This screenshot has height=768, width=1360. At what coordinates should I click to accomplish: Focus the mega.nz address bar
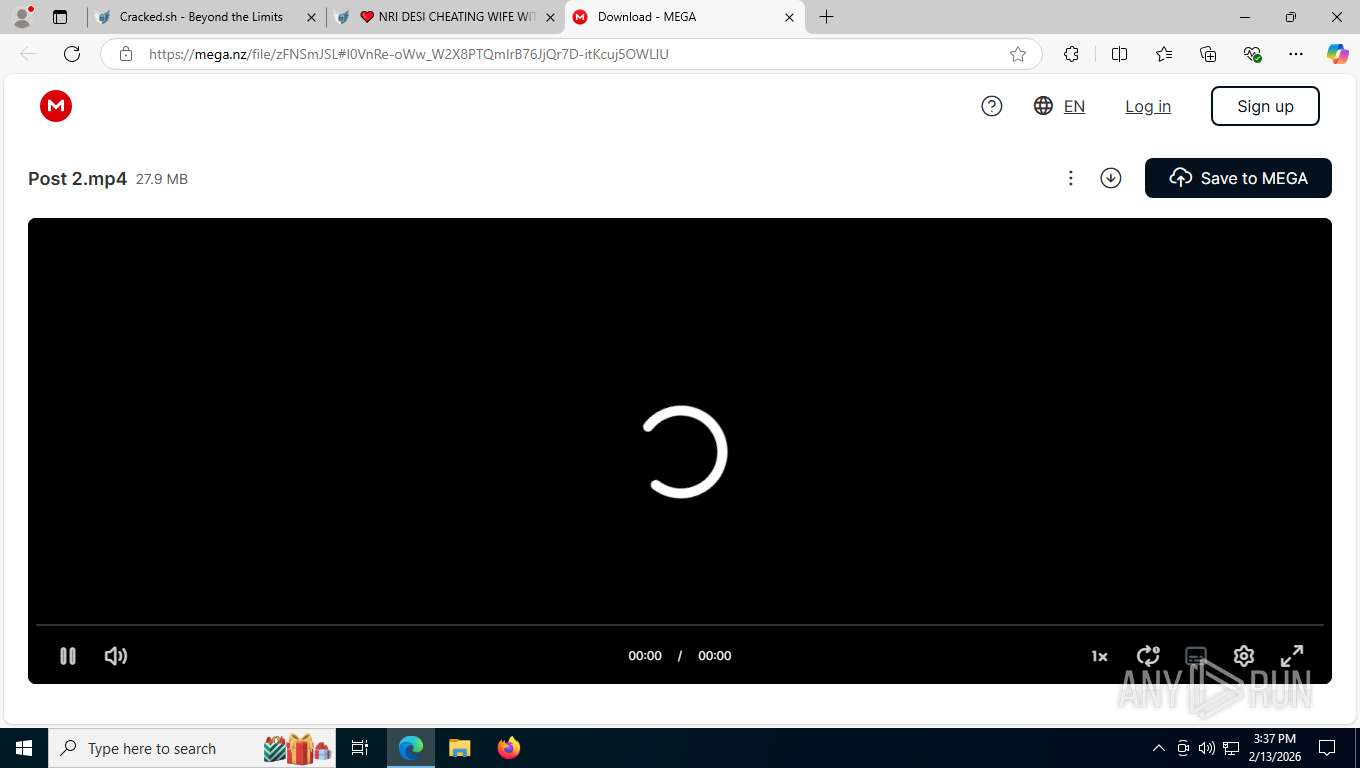pyautogui.click(x=571, y=54)
